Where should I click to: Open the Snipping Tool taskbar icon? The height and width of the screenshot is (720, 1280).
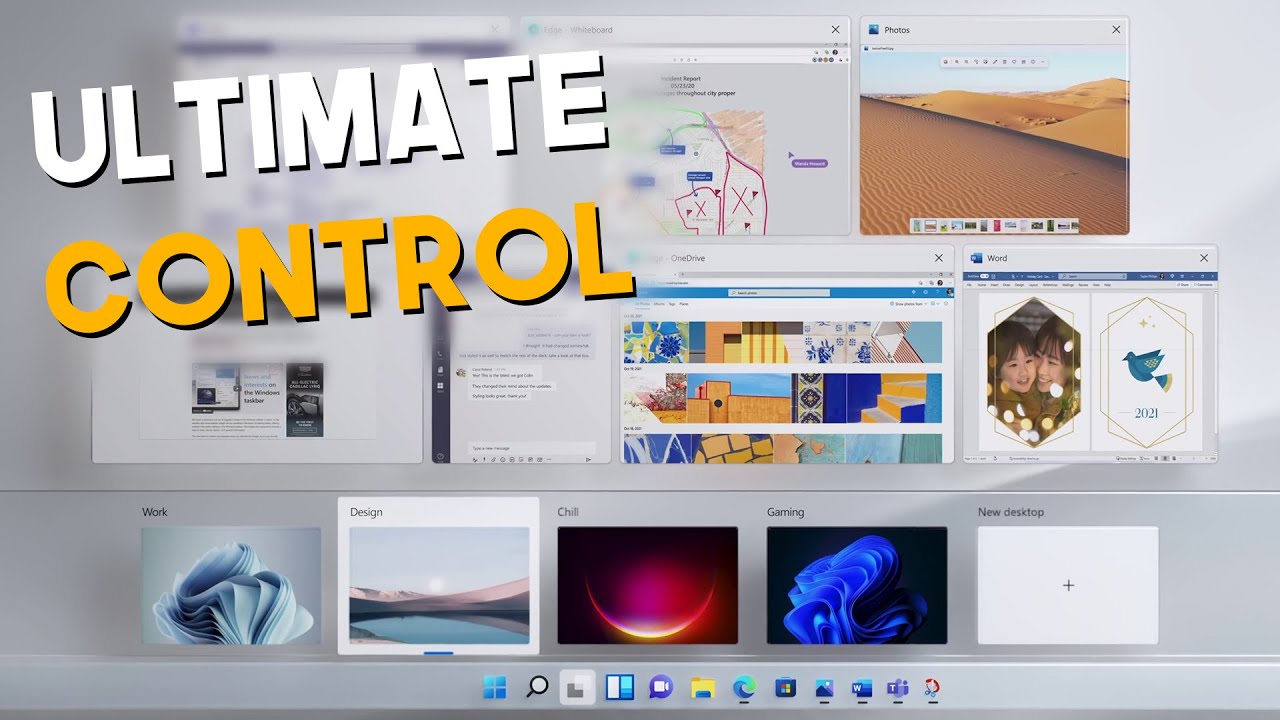click(x=932, y=688)
